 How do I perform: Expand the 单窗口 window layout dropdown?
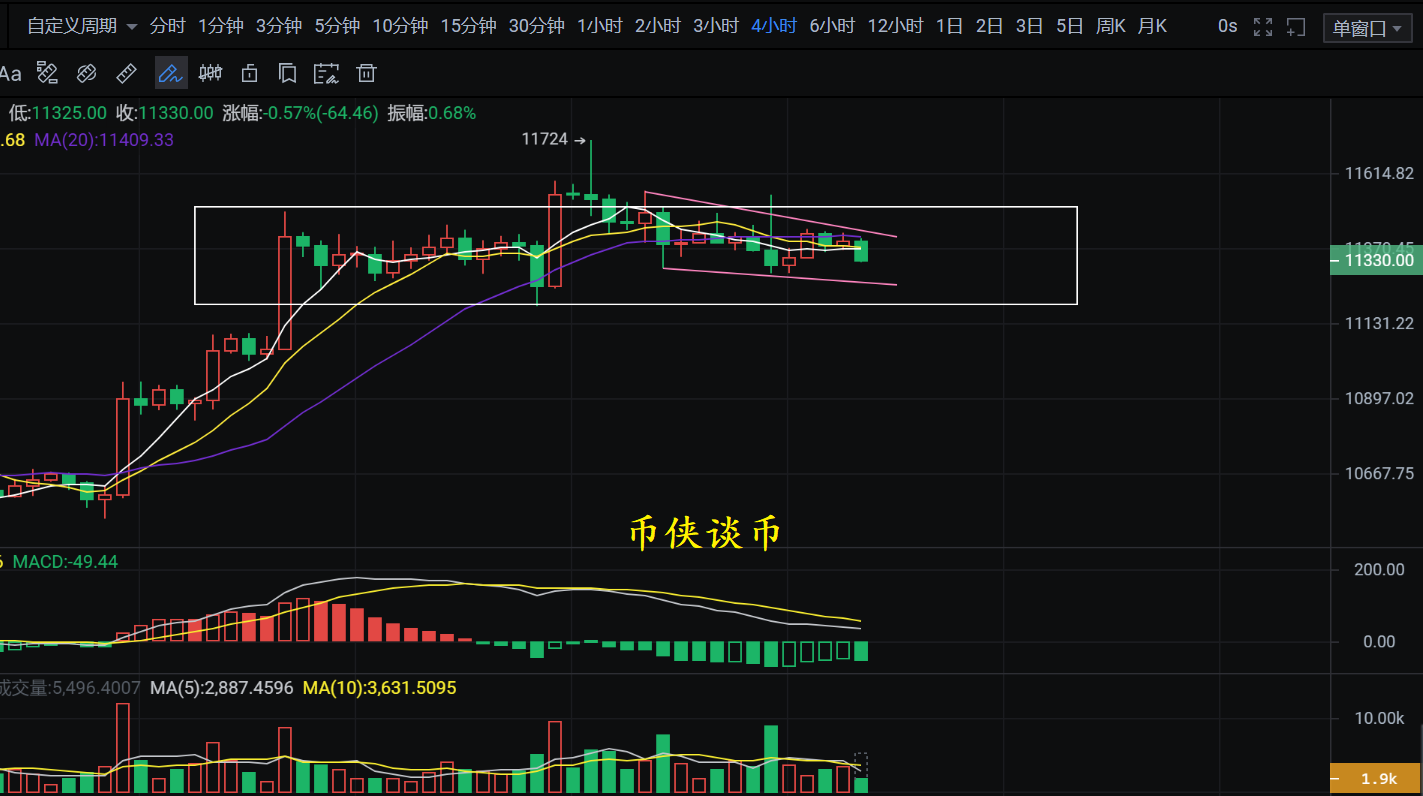click(1367, 28)
